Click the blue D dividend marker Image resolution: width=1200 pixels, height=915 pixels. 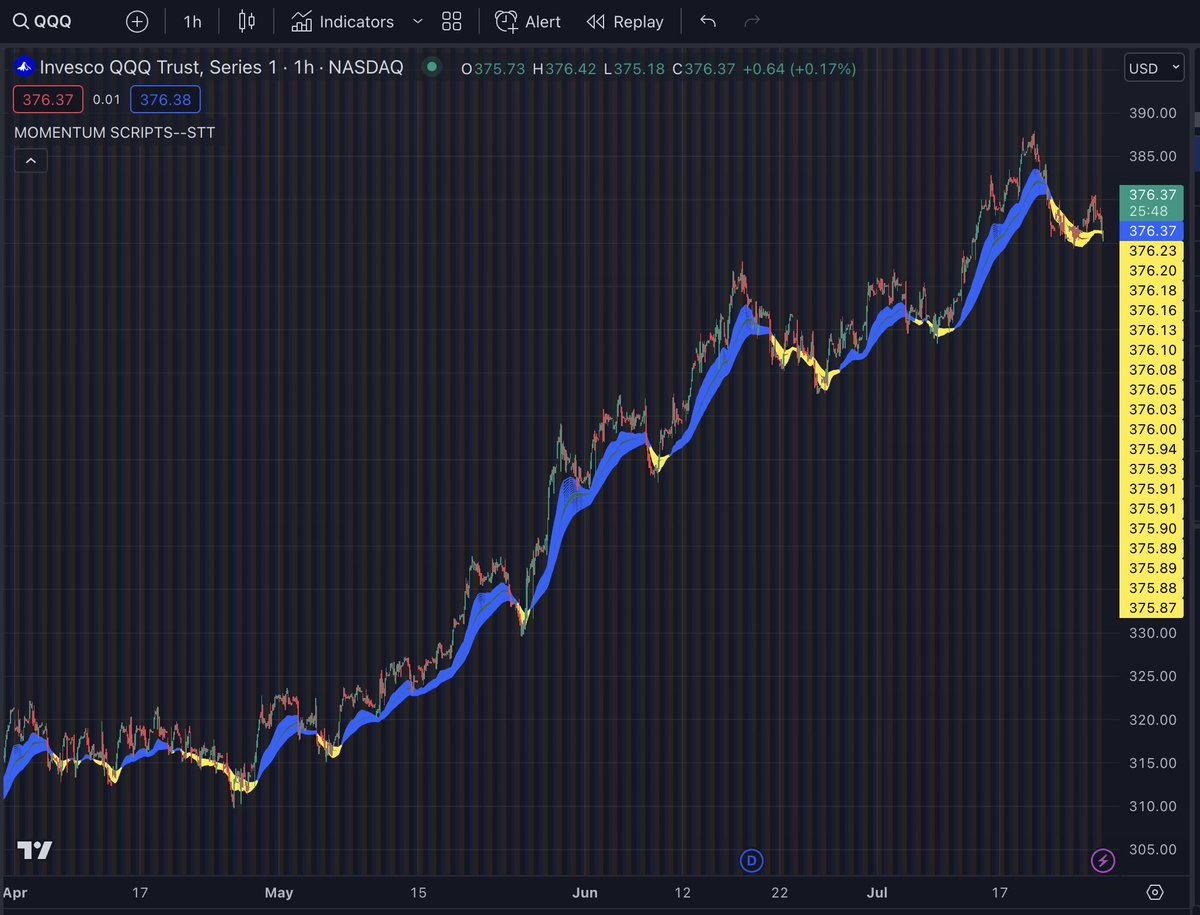[x=751, y=859]
